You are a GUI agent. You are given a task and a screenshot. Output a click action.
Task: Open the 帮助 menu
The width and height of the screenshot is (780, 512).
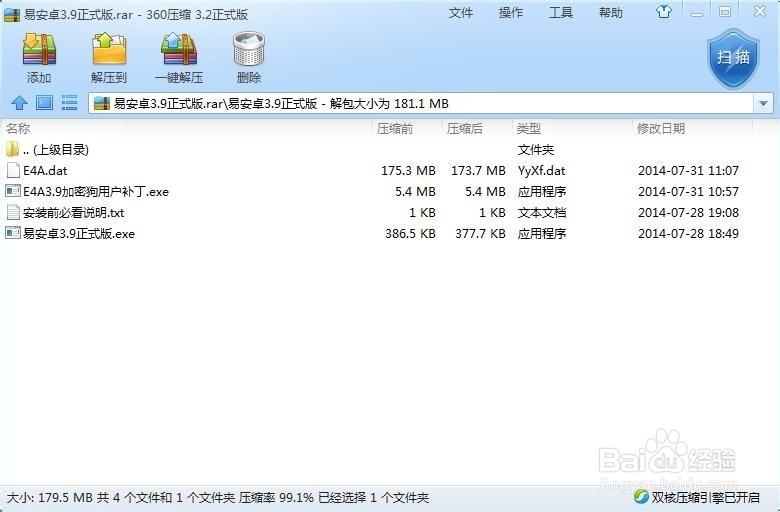(611, 13)
